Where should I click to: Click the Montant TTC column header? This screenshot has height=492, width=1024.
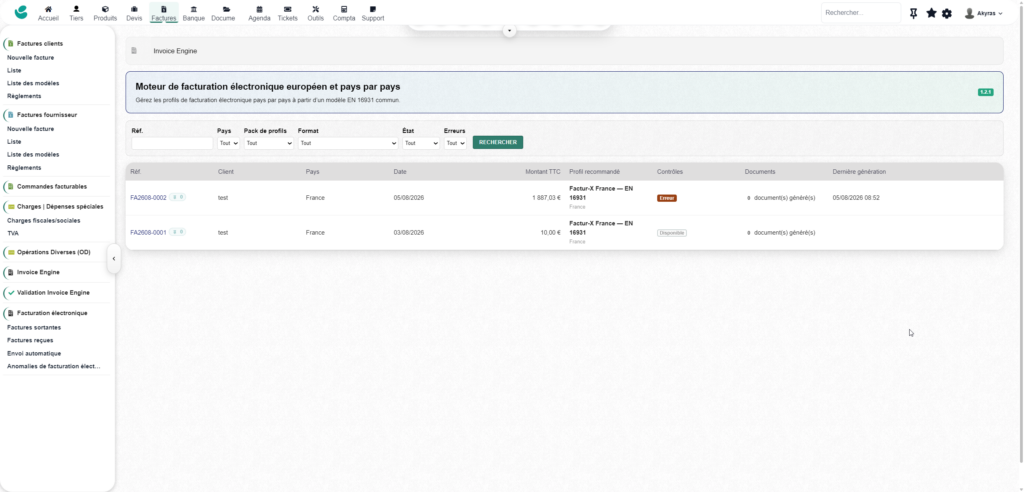click(543, 172)
